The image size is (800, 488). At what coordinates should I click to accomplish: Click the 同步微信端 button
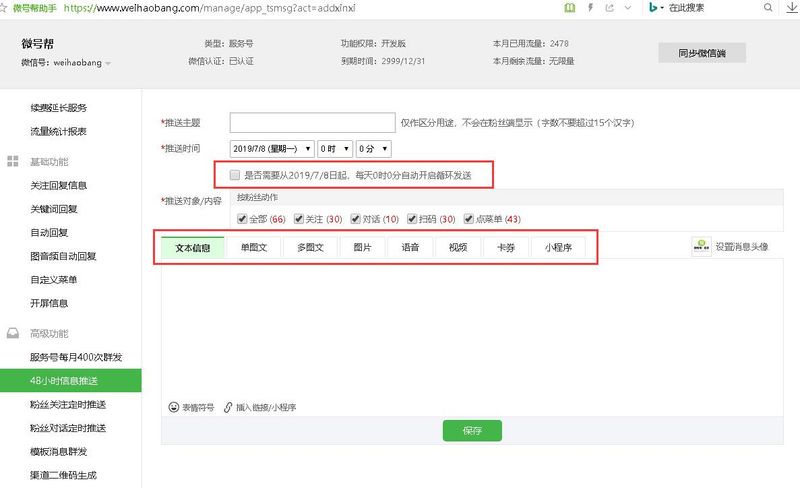(702, 53)
